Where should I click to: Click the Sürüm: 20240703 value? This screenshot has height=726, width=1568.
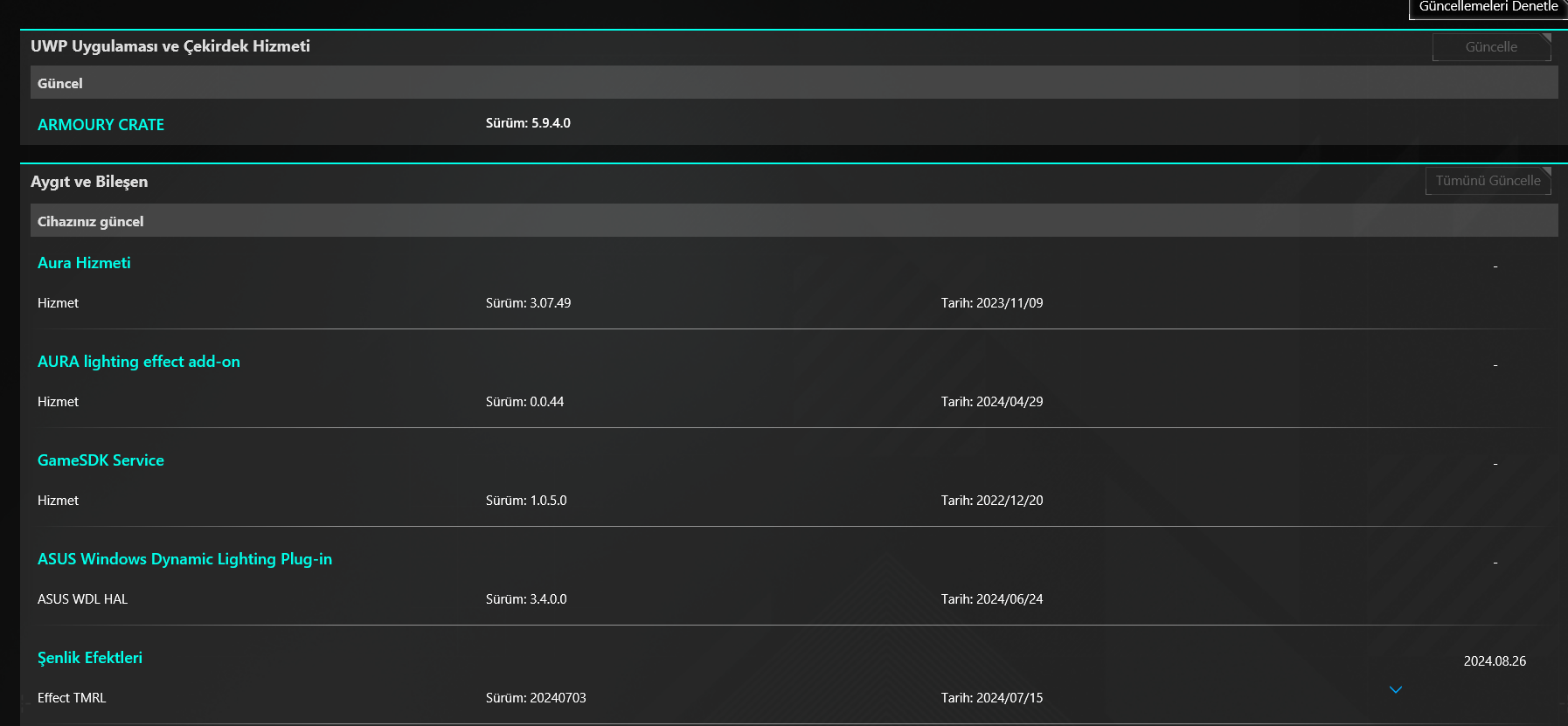[536, 698]
